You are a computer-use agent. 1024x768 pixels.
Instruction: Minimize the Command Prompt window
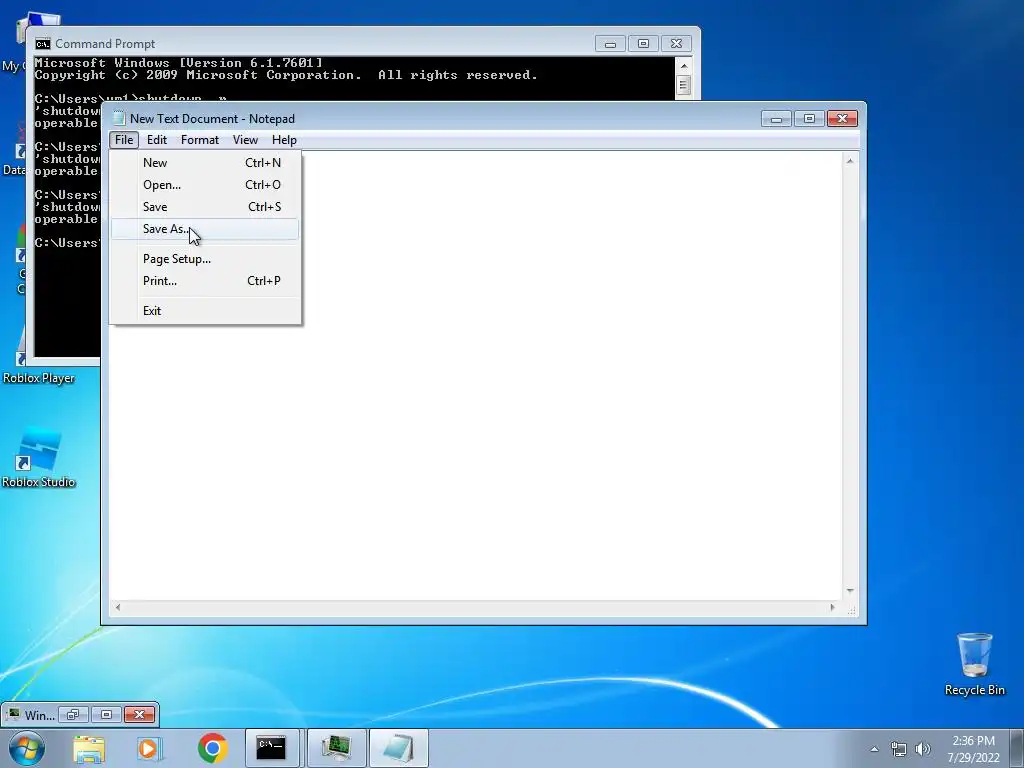[x=611, y=44]
